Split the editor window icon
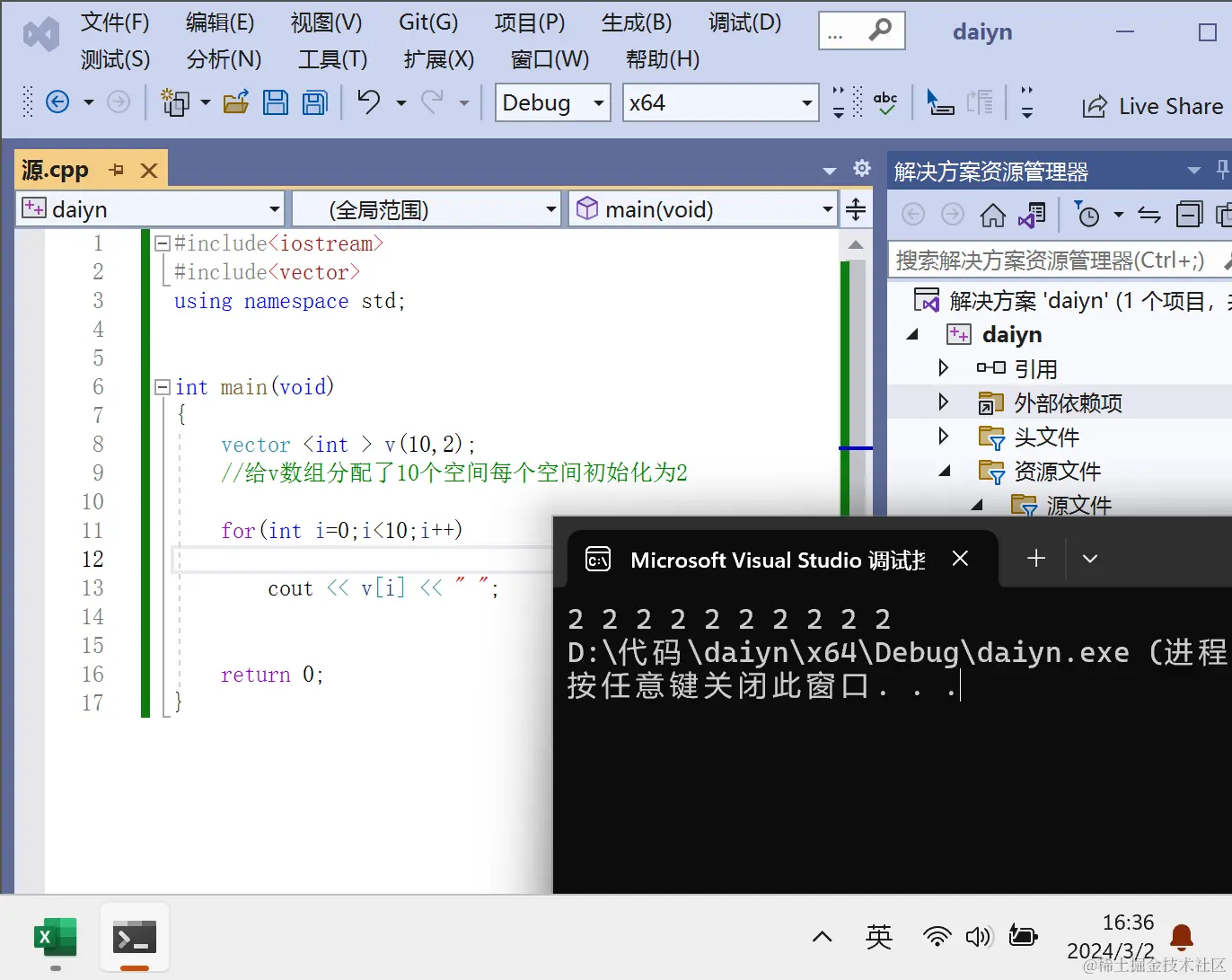 (856, 209)
